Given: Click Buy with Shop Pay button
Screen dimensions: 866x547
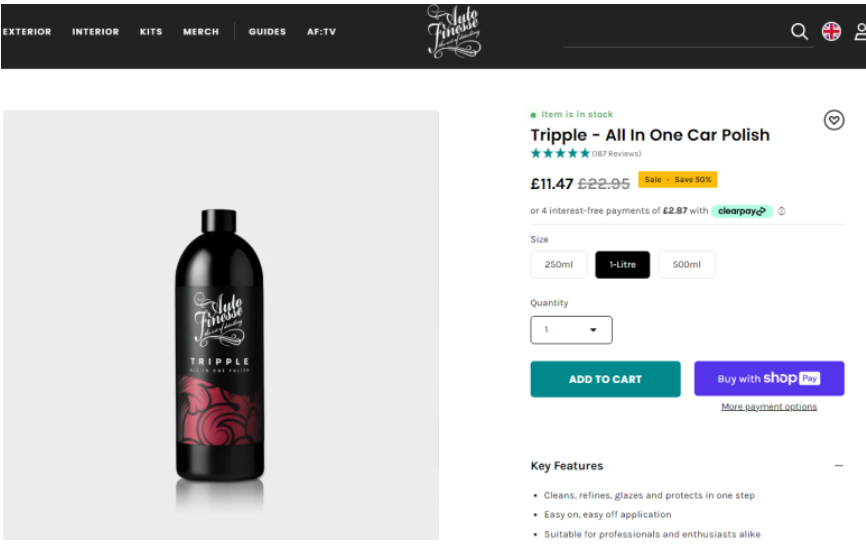Looking at the screenshot, I should [x=769, y=378].
